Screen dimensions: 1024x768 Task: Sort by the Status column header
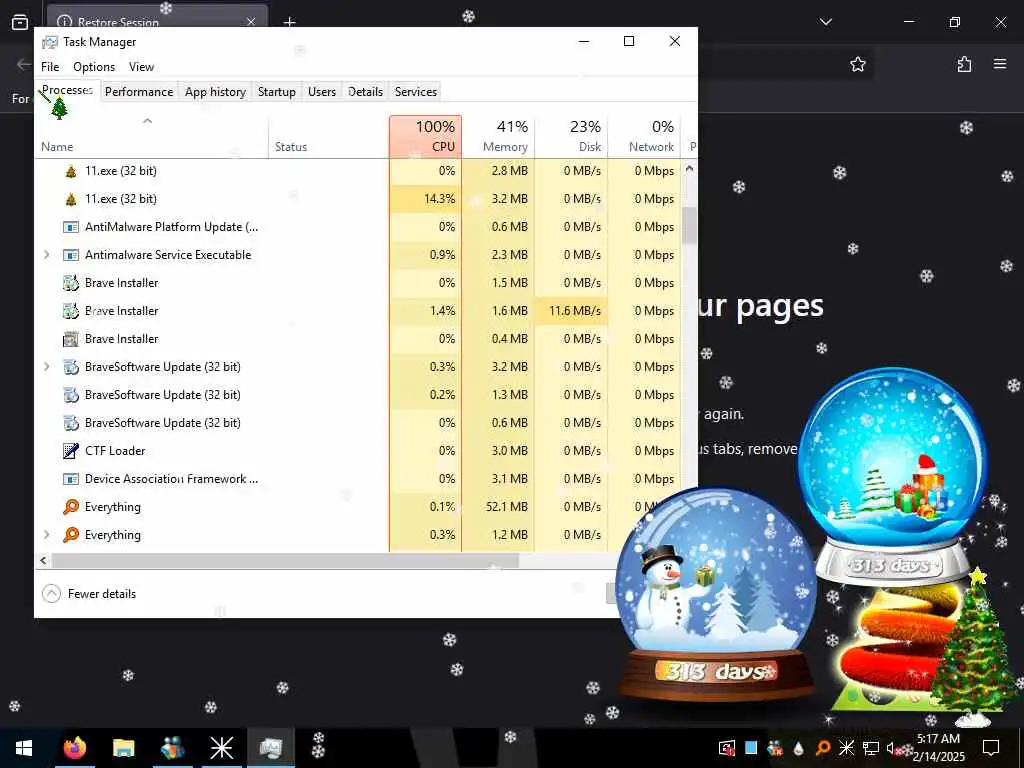pyautogui.click(x=328, y=136)
